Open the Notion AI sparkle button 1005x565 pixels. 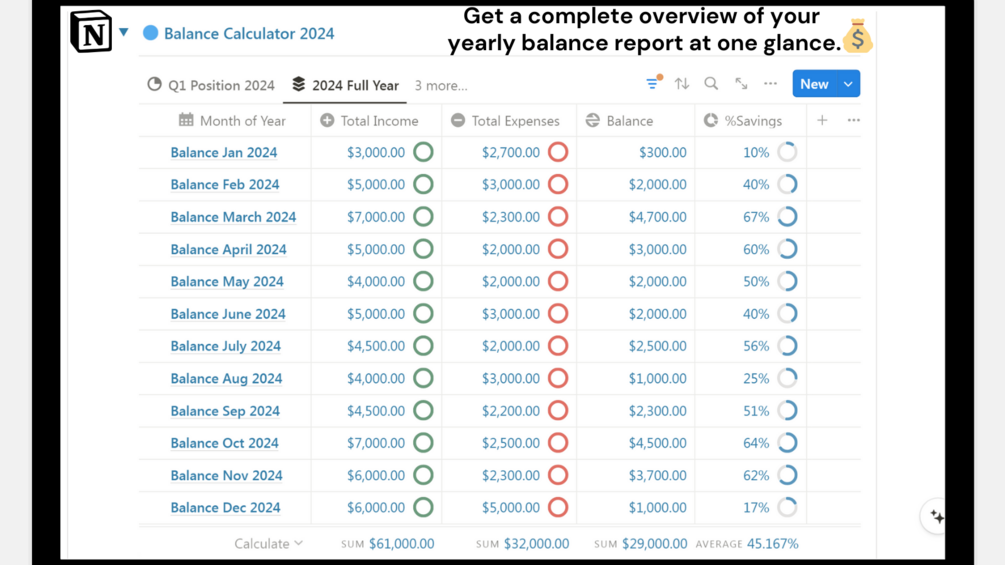[936, 516]
